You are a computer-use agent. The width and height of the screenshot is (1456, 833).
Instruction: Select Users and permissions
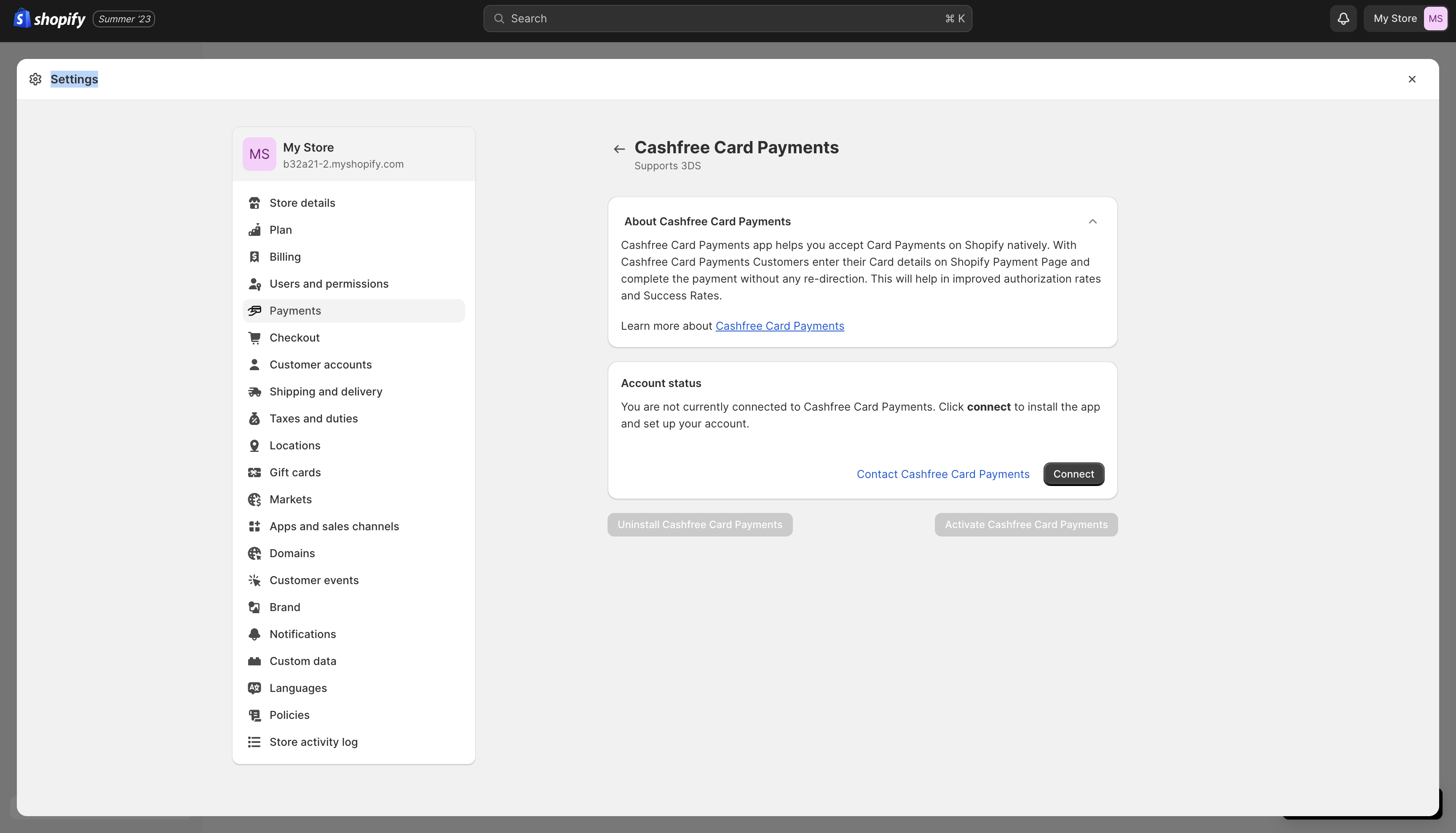click(329, 284)
